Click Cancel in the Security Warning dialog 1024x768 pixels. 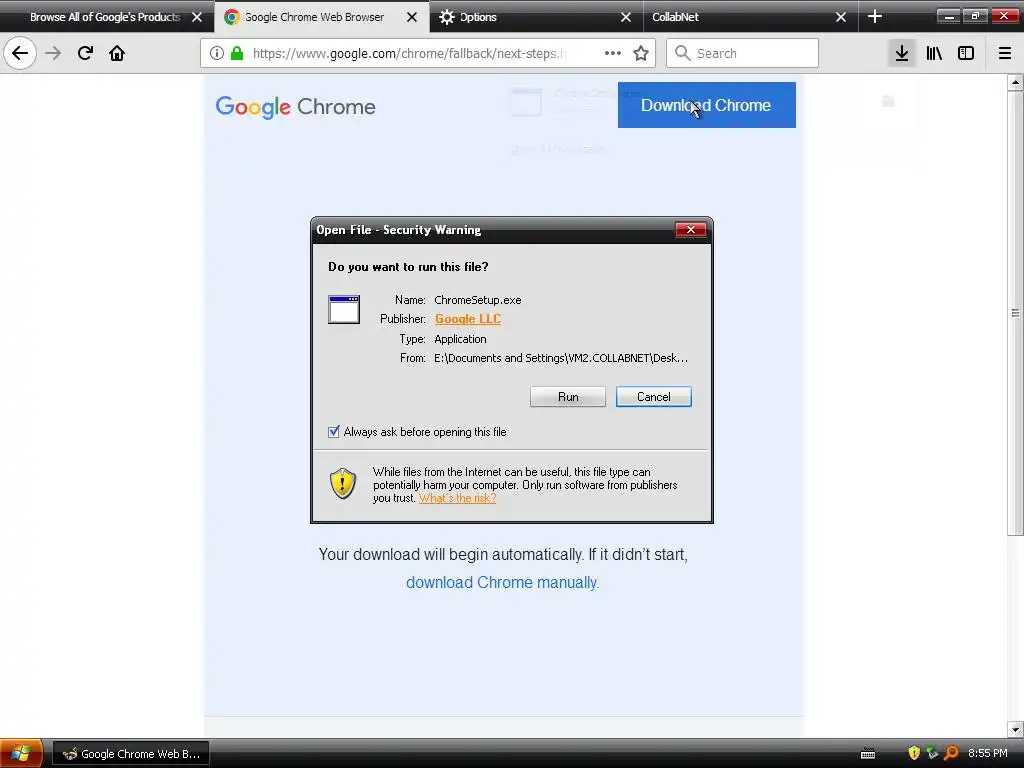[653, 396]
